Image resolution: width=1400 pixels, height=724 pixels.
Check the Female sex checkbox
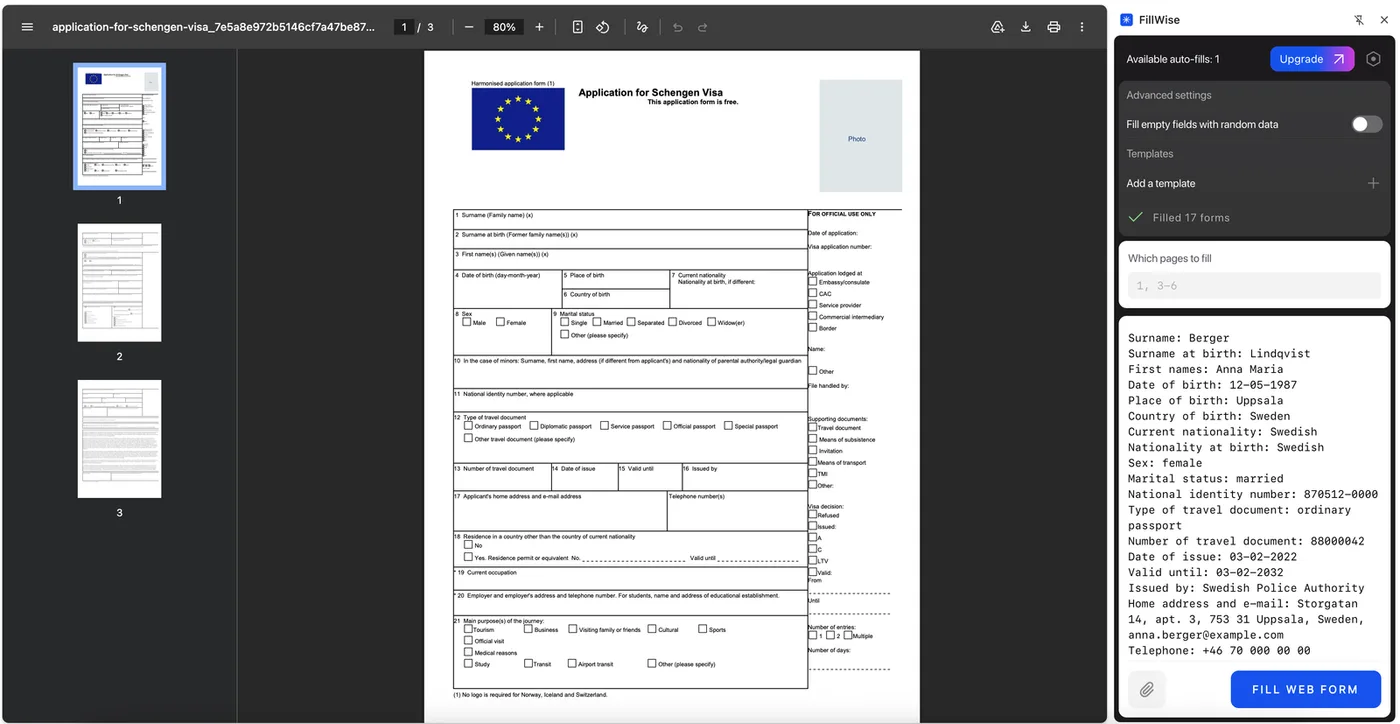point(501,322)
